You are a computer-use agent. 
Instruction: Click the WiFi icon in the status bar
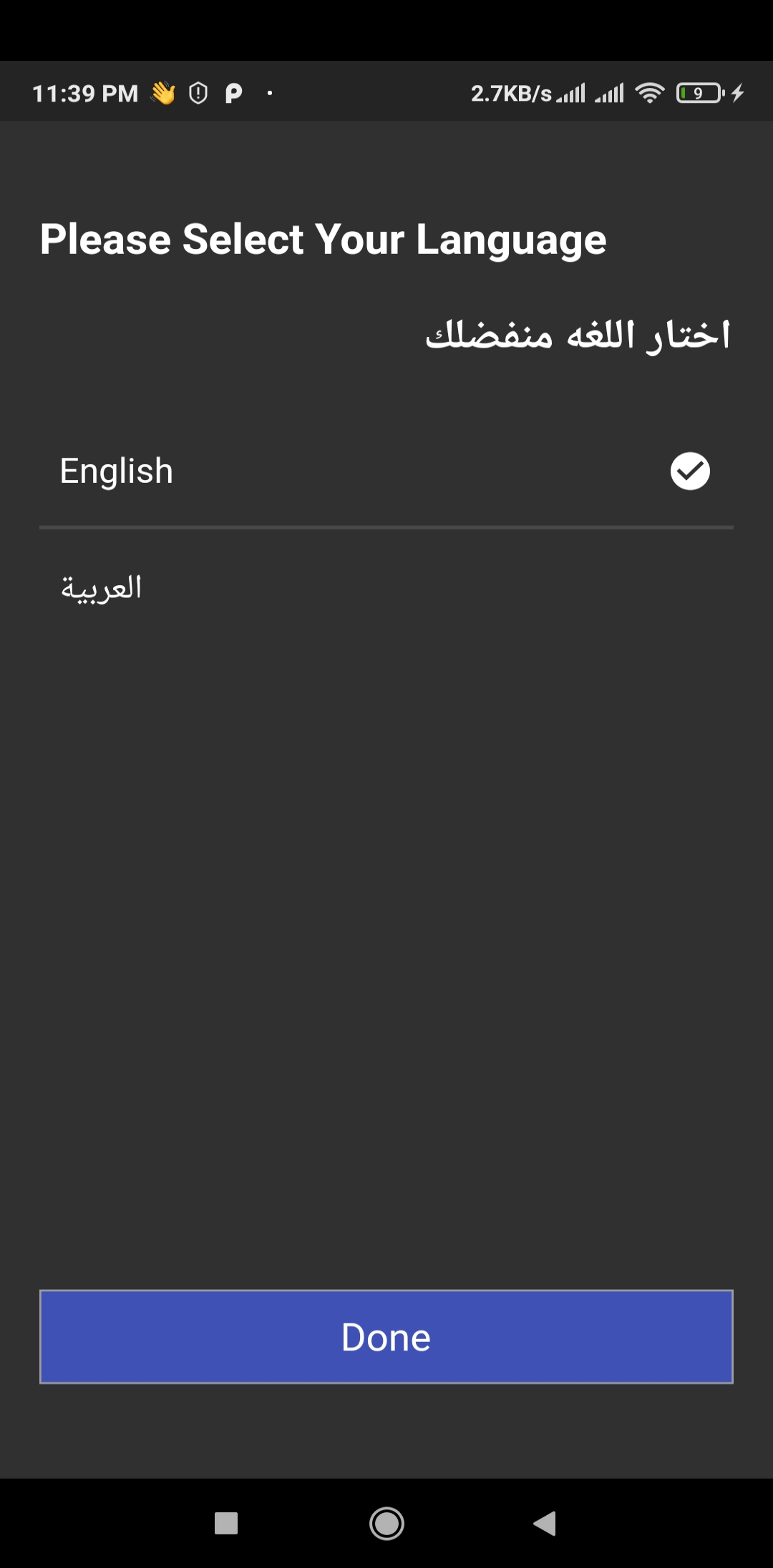coord(650,92)
